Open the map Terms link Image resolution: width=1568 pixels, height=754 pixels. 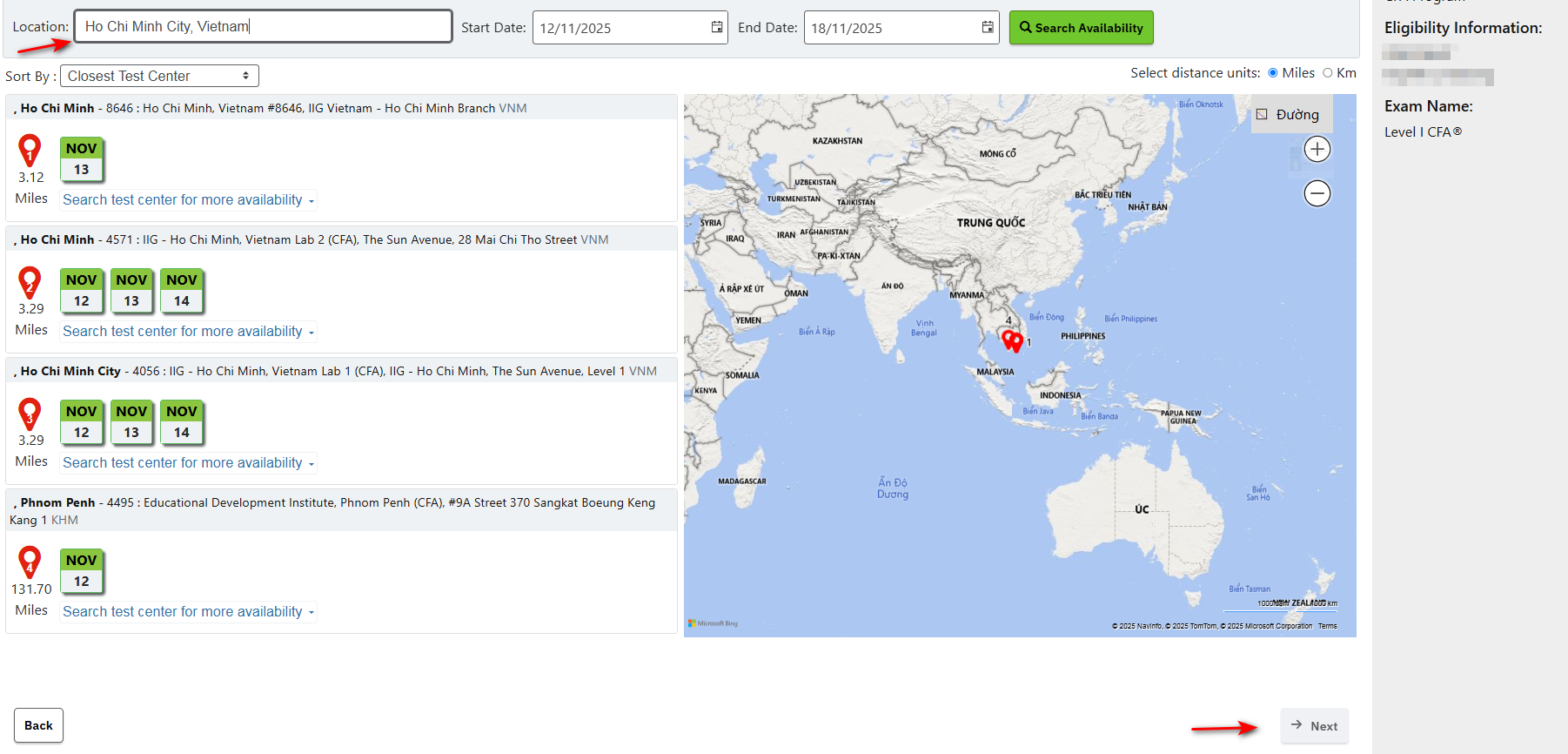pyautogui.click(x=1327, y=626)
